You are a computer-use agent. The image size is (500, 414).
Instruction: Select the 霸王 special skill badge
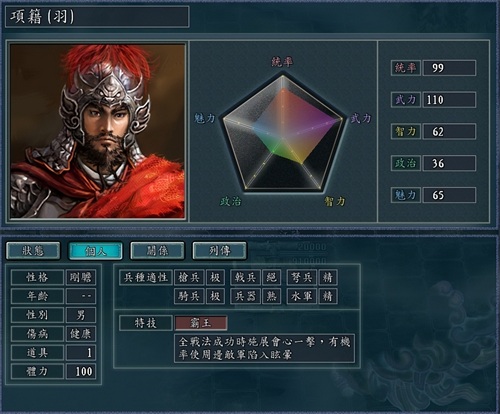201,323
